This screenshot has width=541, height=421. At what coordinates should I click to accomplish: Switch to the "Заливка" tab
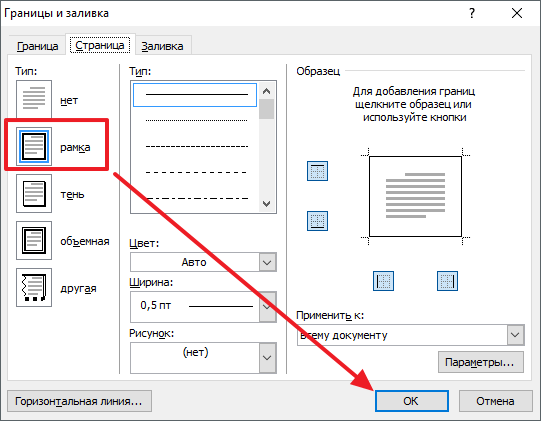163,46
